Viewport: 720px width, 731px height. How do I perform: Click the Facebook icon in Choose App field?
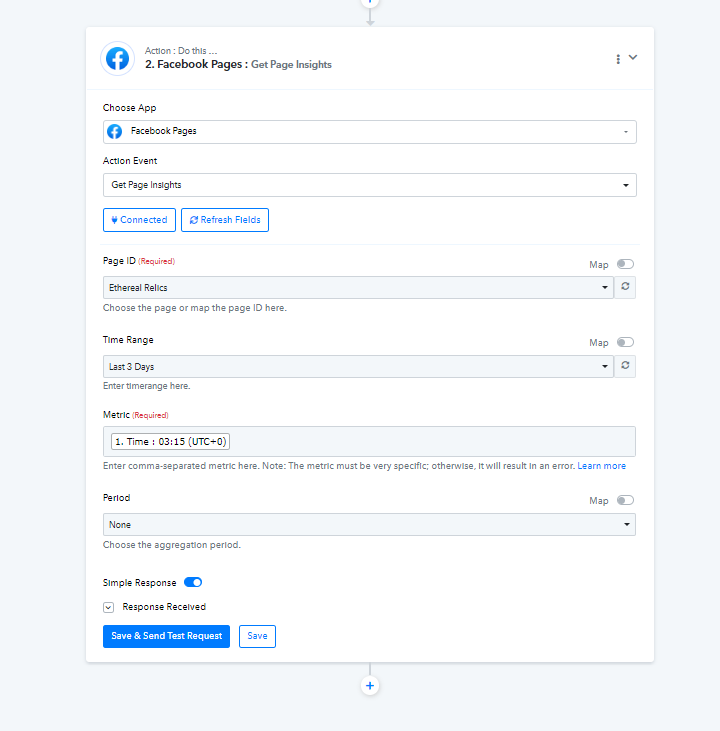[115, 131]
